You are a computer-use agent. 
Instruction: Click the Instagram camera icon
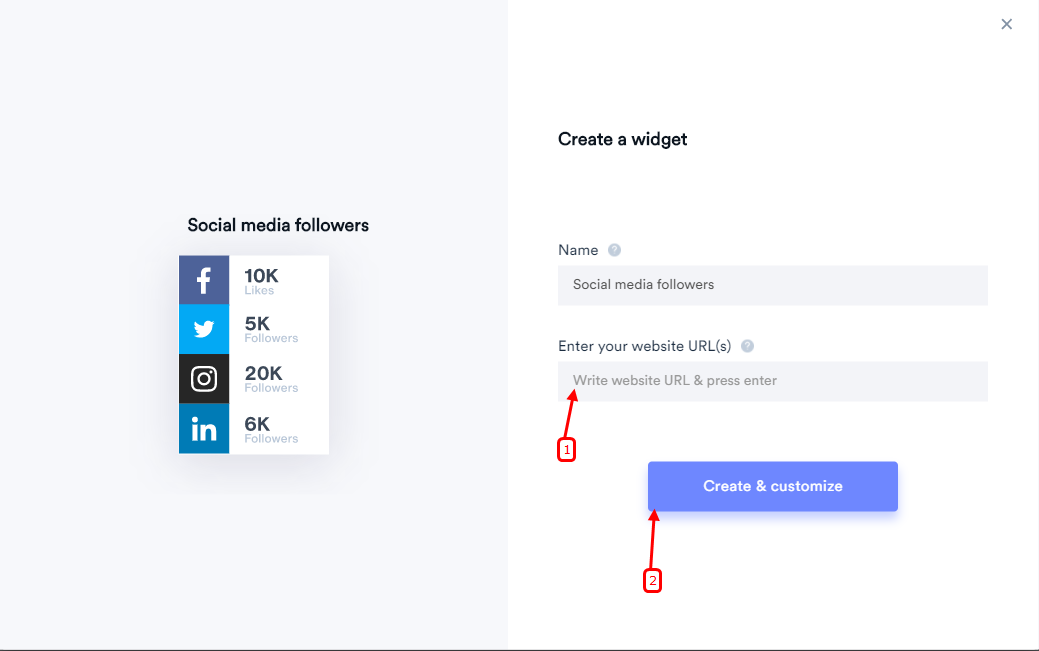[204, 379]
